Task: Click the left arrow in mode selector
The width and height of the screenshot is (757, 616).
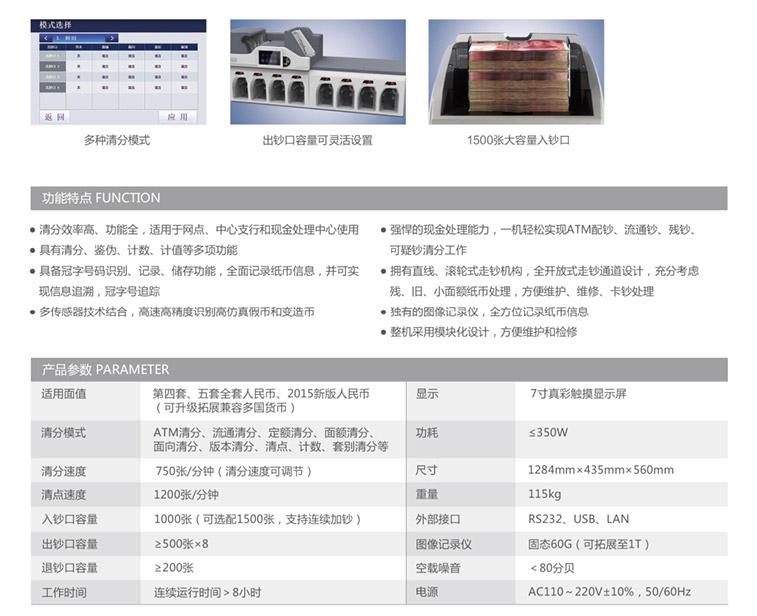Action: [x=46, y=38]
